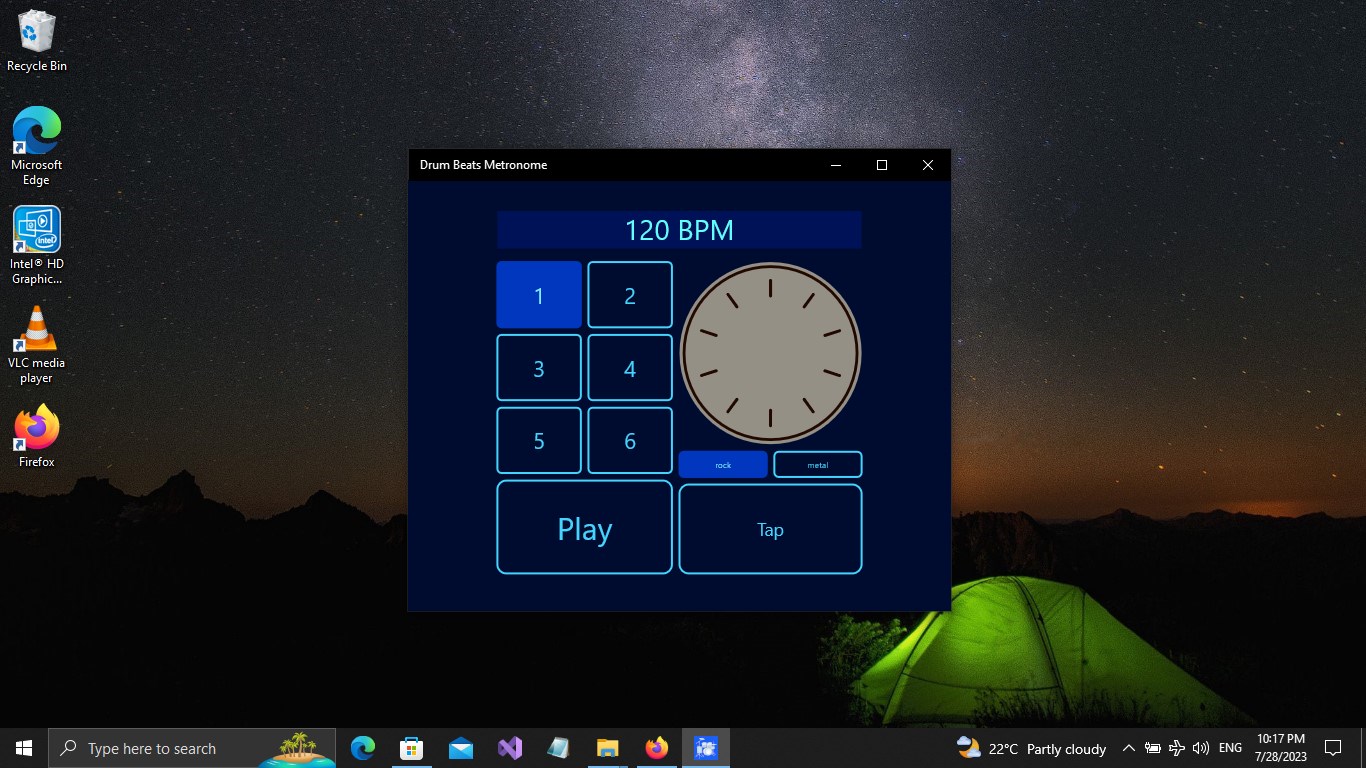
Task: Click the 120 BPM display field
Action: 679,229
